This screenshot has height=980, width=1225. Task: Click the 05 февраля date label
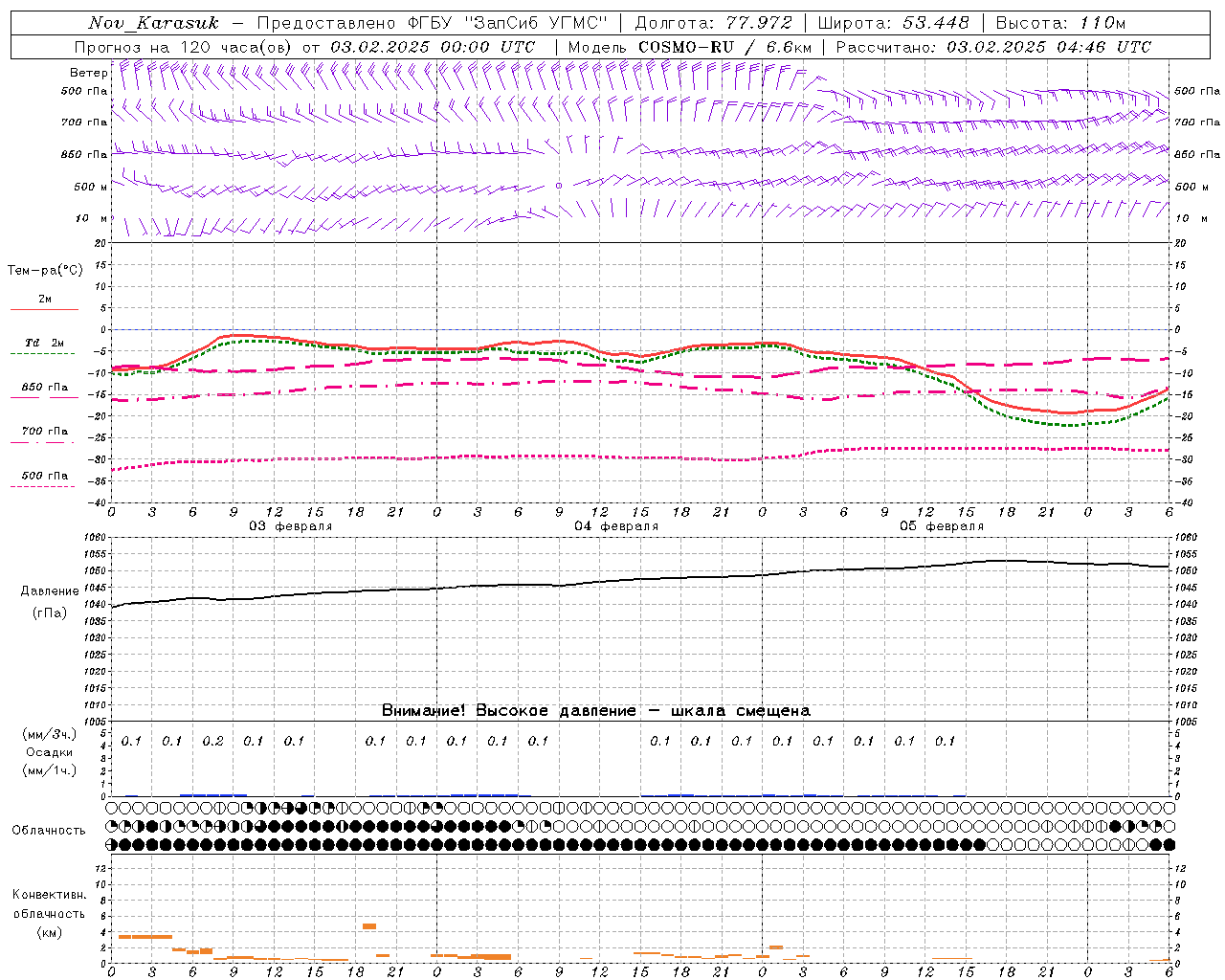click(x=942, y=526)
